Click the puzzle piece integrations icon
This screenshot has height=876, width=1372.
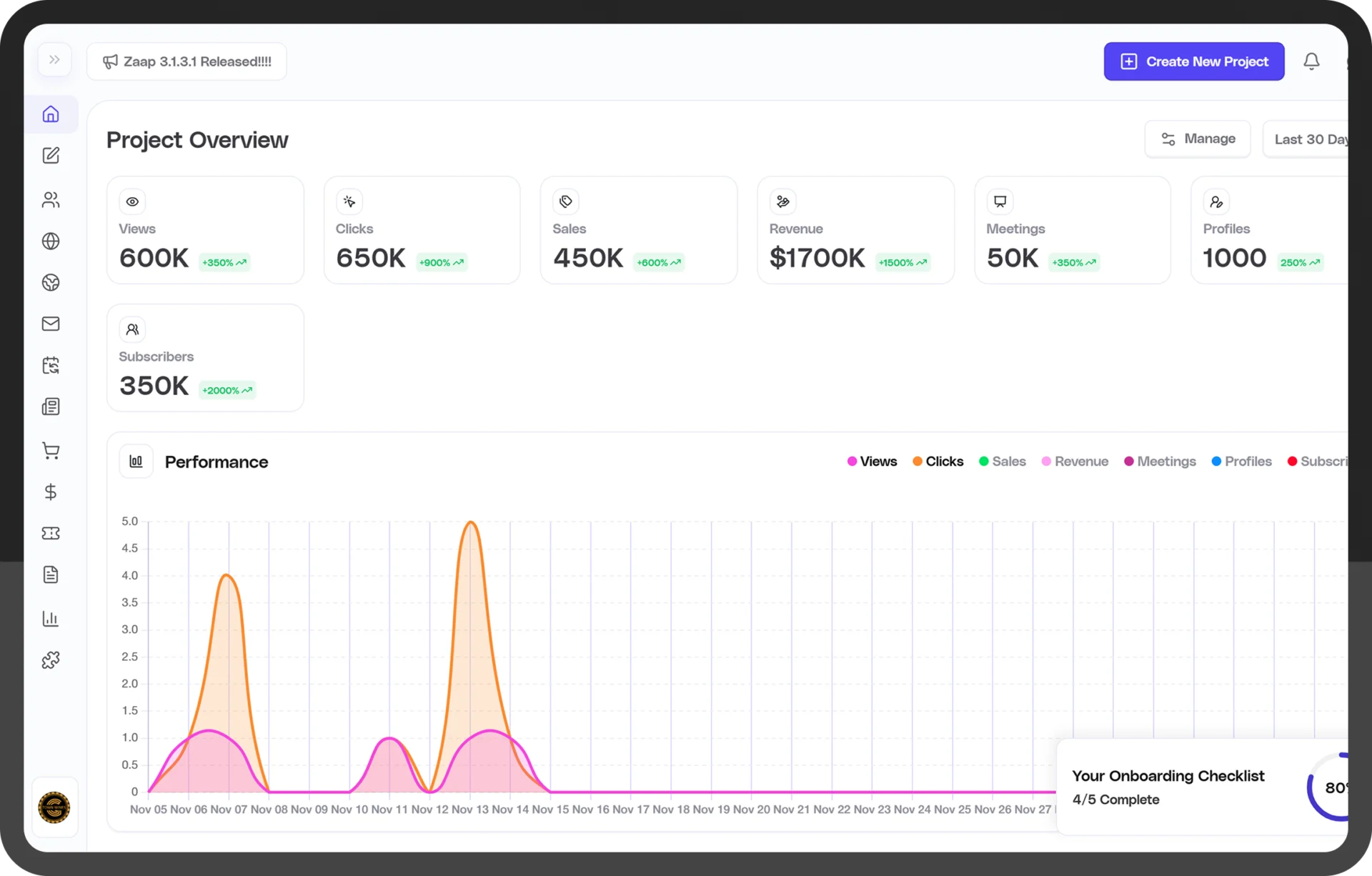(x=51, y=660)
